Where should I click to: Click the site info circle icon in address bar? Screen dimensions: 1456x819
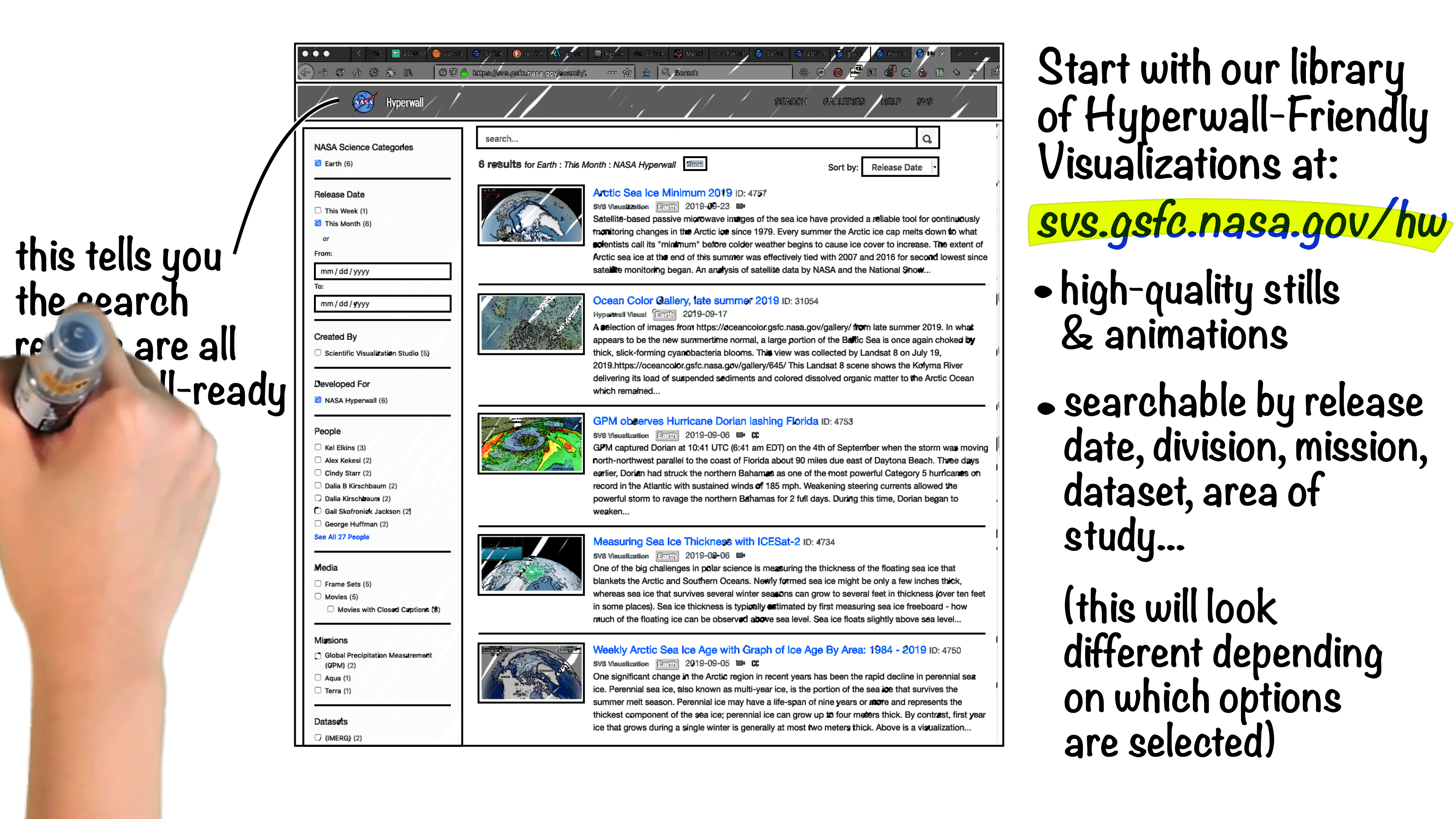442,72
